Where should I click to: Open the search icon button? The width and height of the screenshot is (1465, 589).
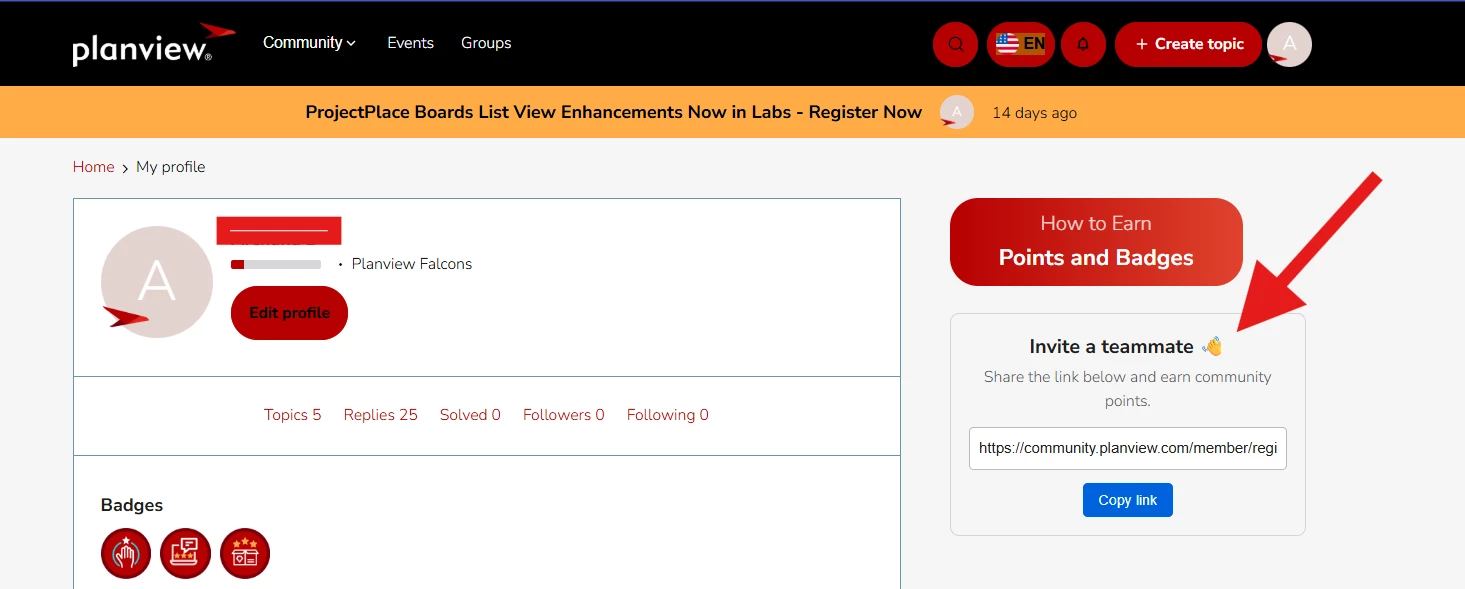pyautogui.click(x=955, y=44)
